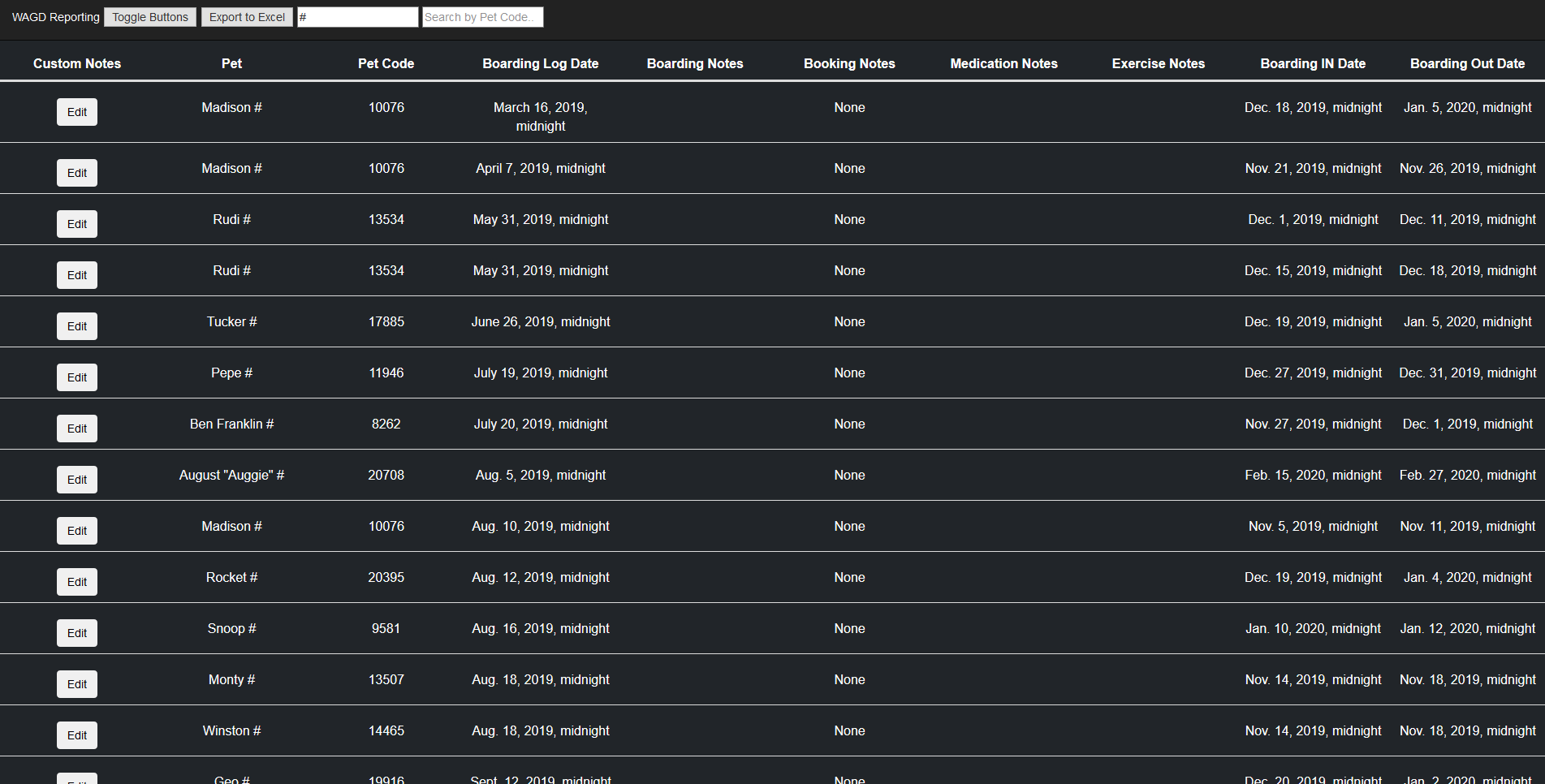The width and height of the screenshot is (1545, 784).
Task: Focus the # input field
Action: tap(358, 17)
